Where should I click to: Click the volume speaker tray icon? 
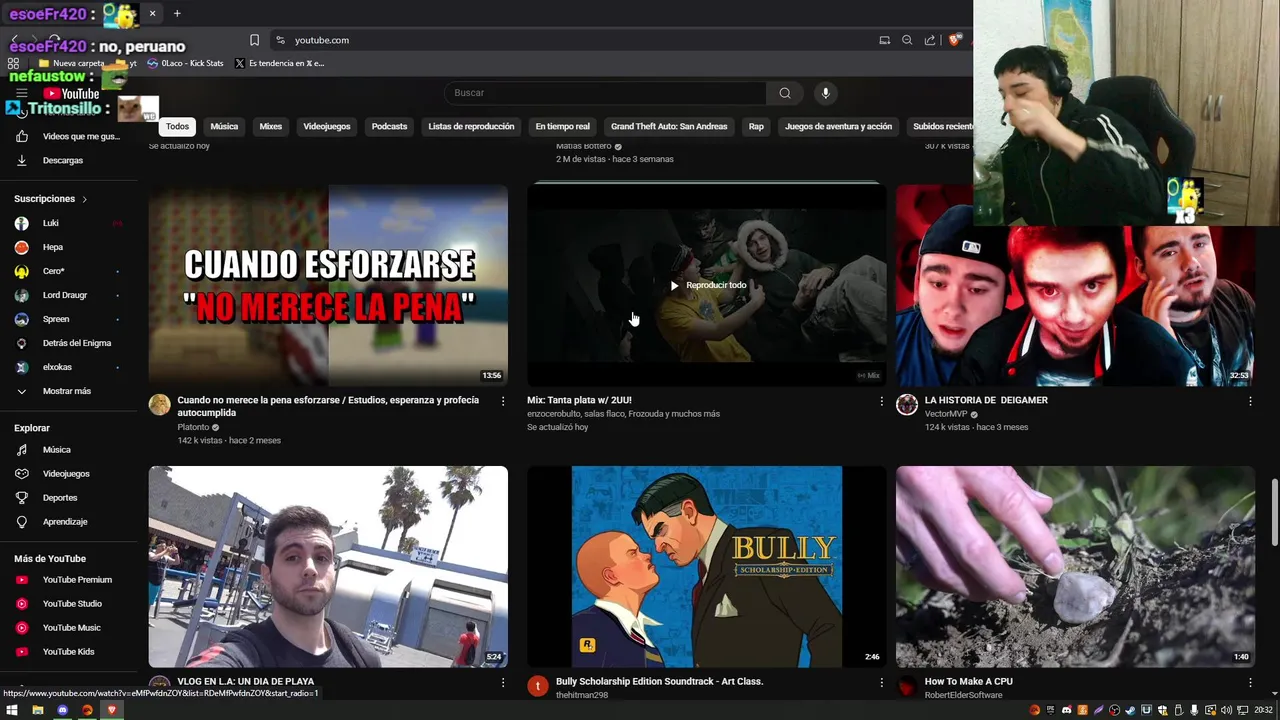click(1226, 710)
